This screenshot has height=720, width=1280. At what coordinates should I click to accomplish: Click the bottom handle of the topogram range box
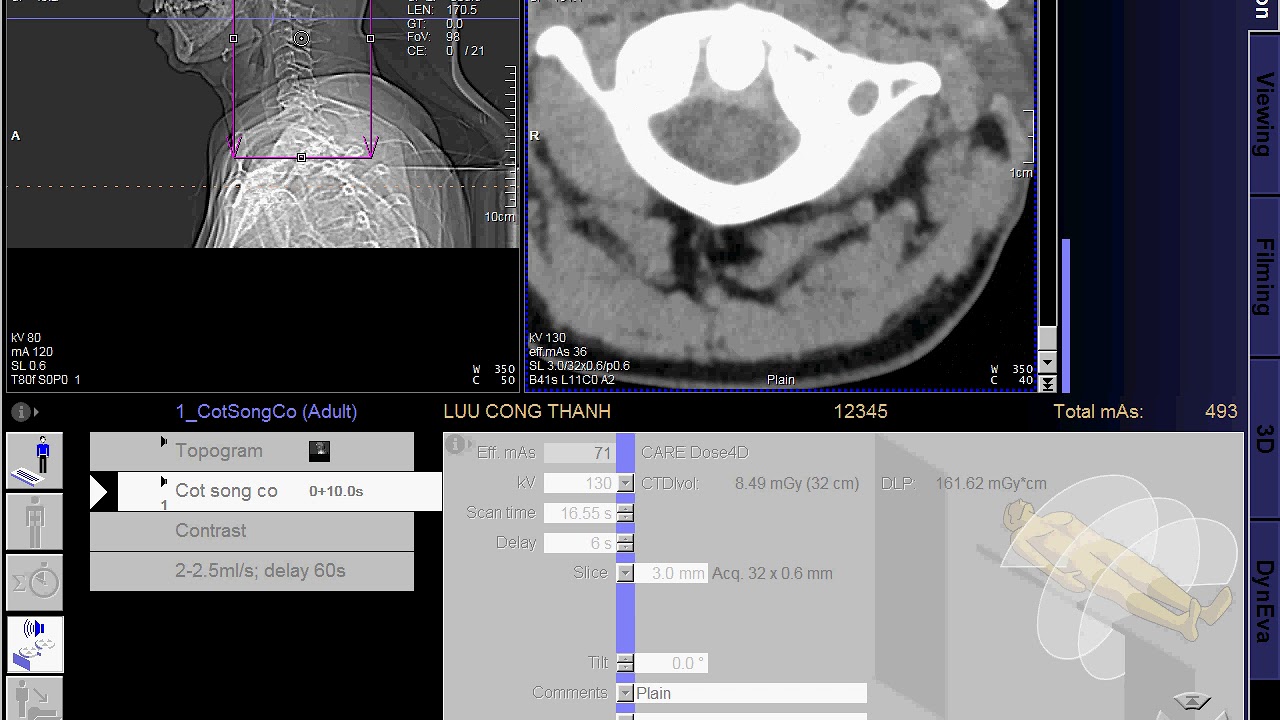point(301,158)
